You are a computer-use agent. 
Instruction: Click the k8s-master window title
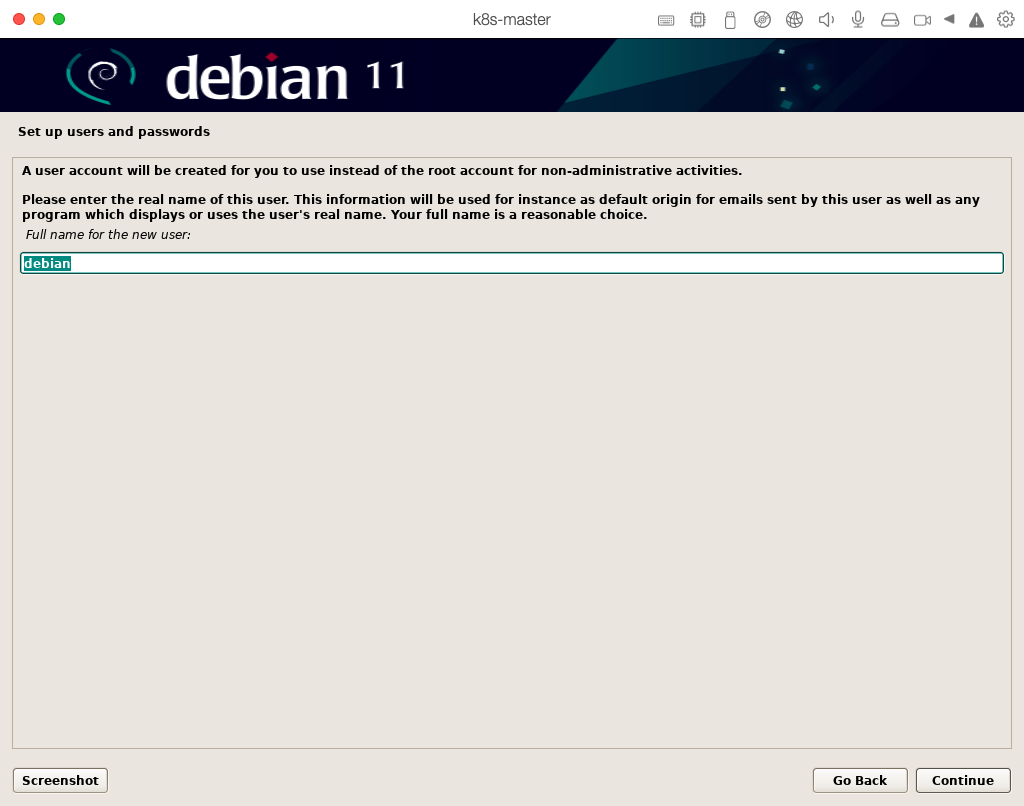tap(511, 20)
